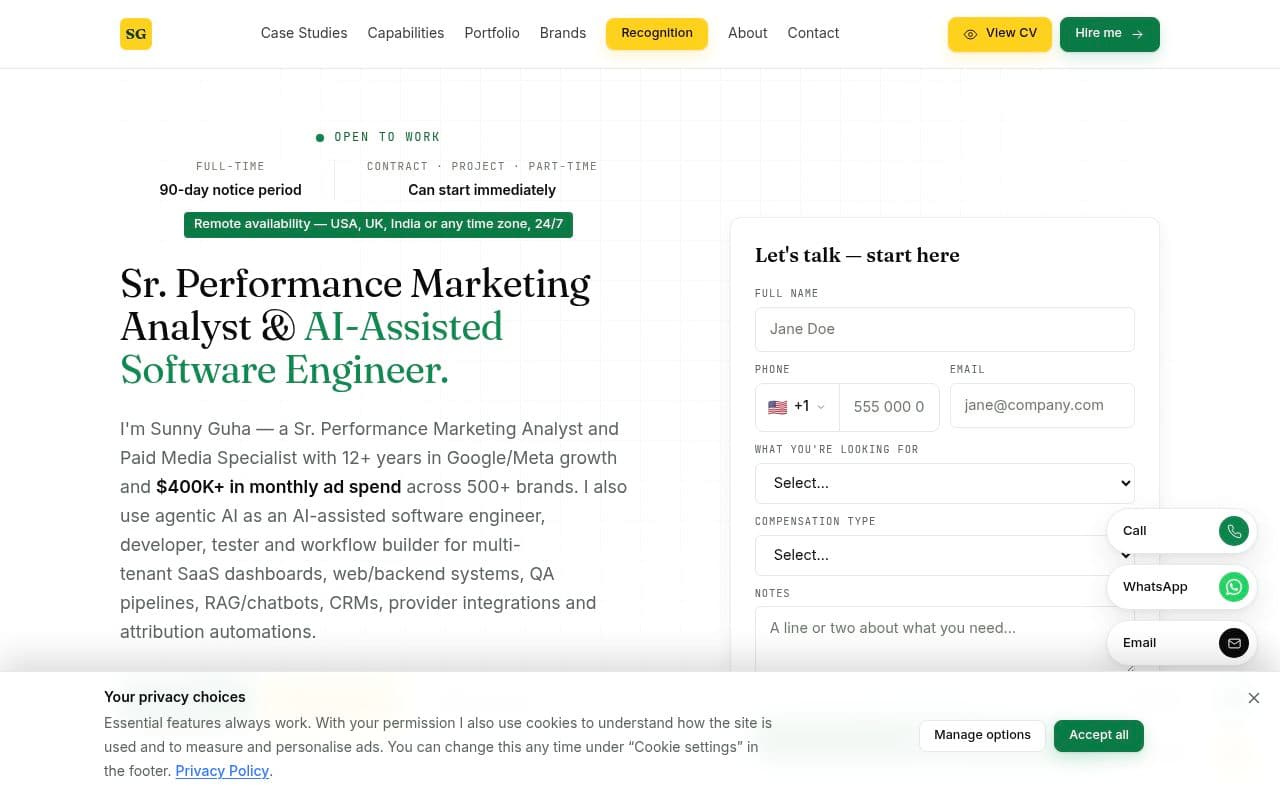Screen dimensions: 1280x800
Task: Focus the Notes text area
Action: [945, 640]
